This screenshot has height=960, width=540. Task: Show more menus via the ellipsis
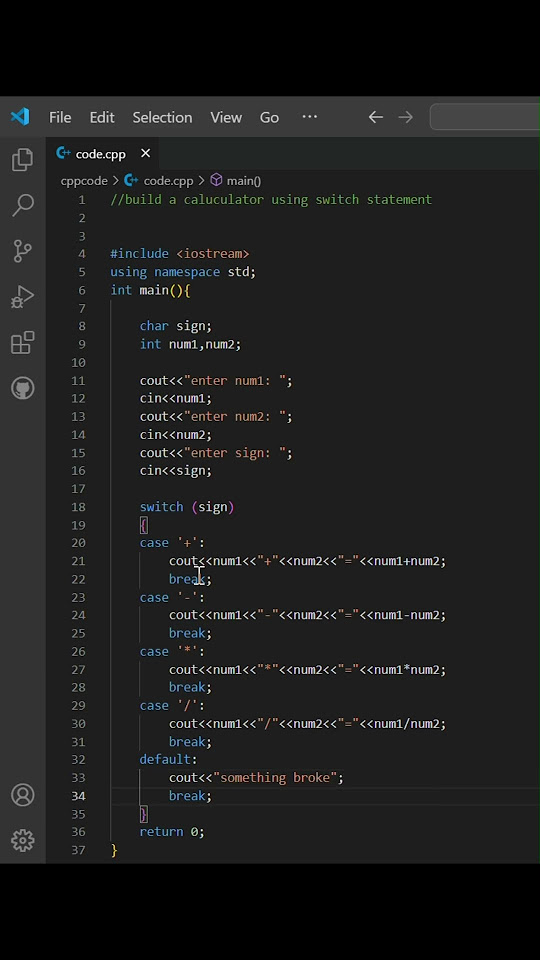point(310,116)
